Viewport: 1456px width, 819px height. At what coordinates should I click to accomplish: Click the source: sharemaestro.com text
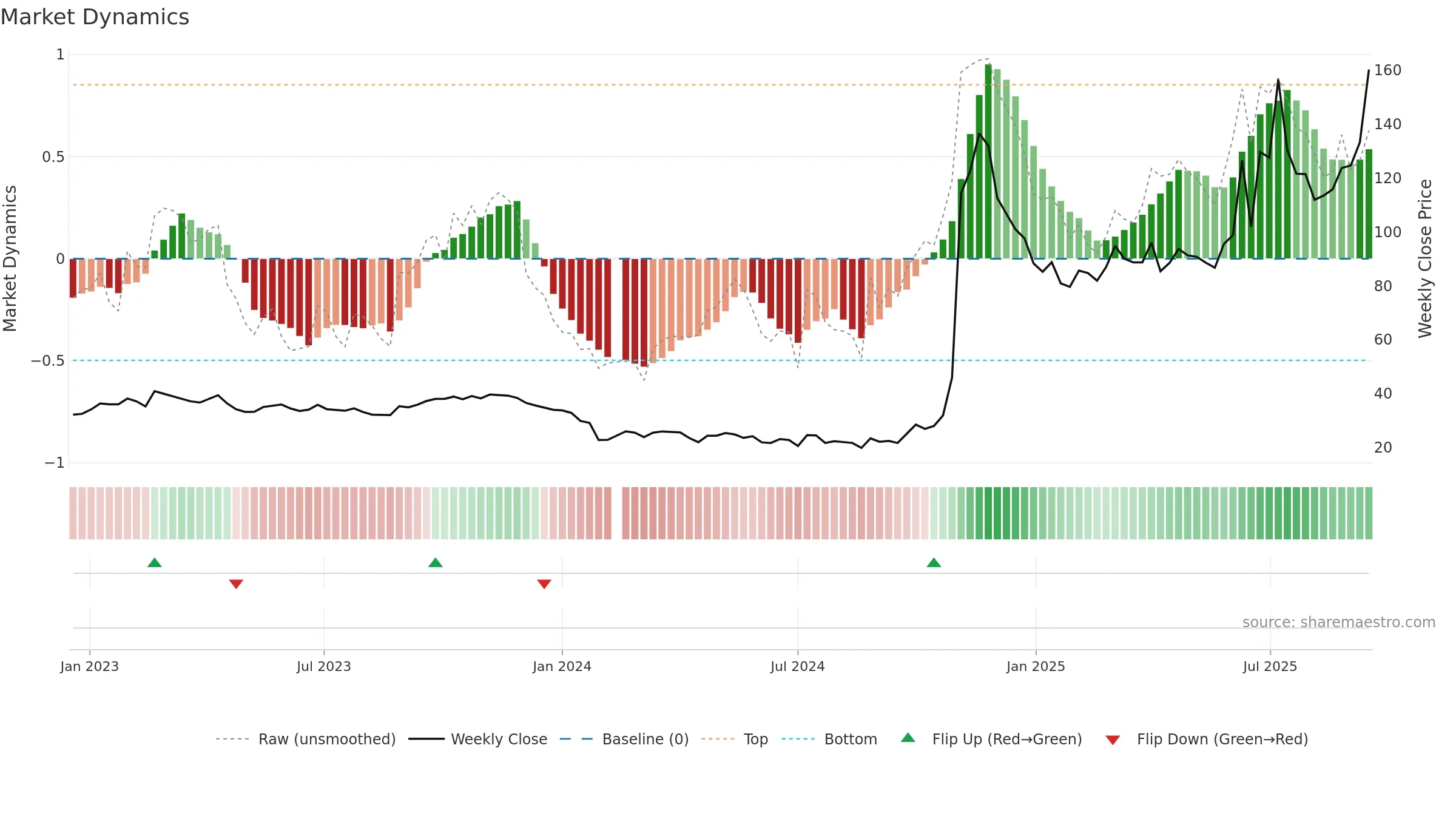pos(1339,622)
